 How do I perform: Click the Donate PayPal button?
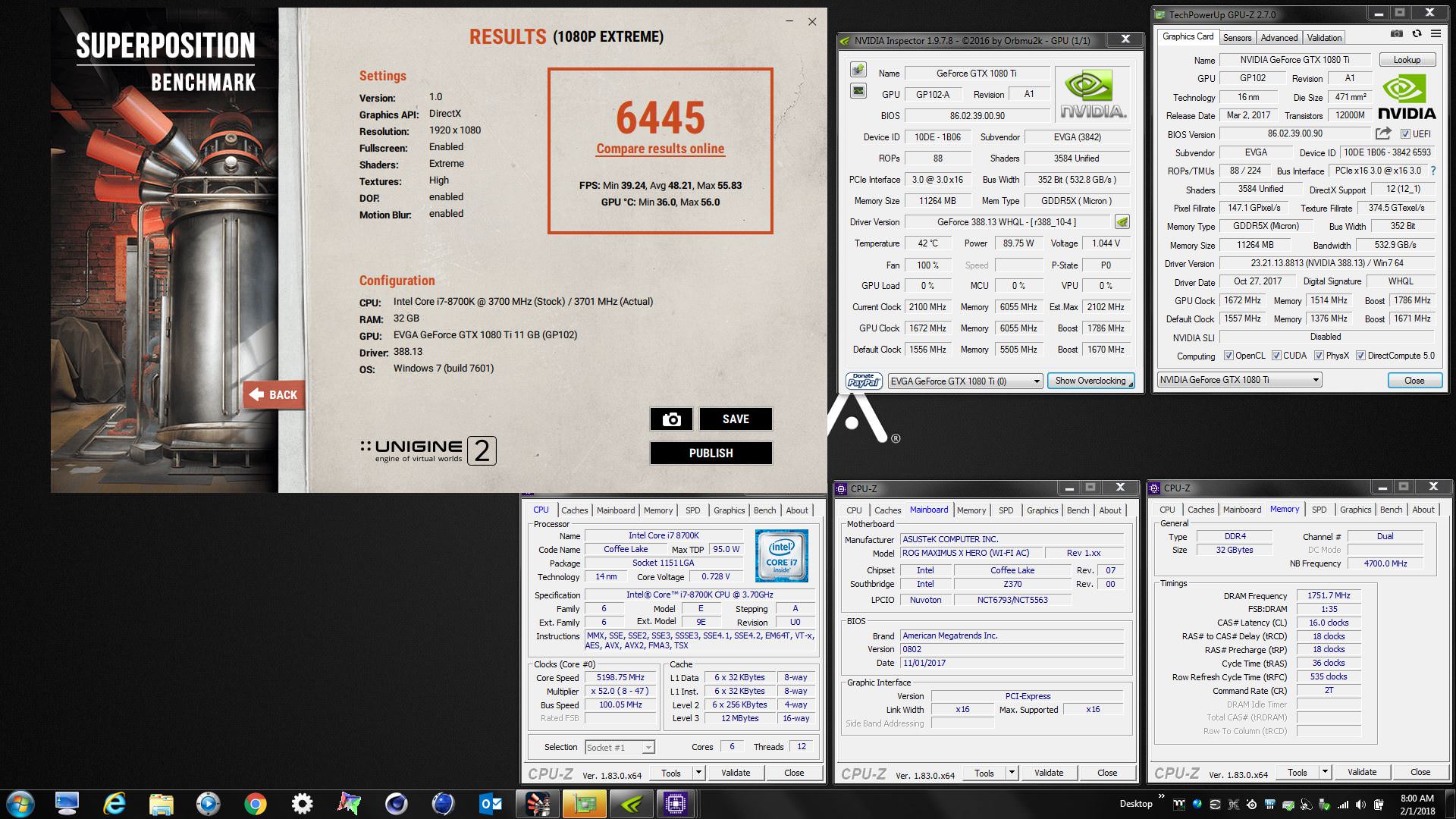tap(863, 381)
